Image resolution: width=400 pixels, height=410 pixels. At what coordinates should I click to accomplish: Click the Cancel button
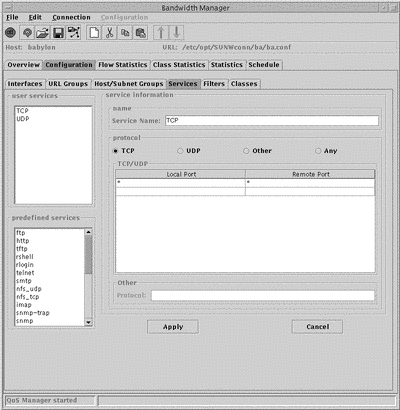317,327
